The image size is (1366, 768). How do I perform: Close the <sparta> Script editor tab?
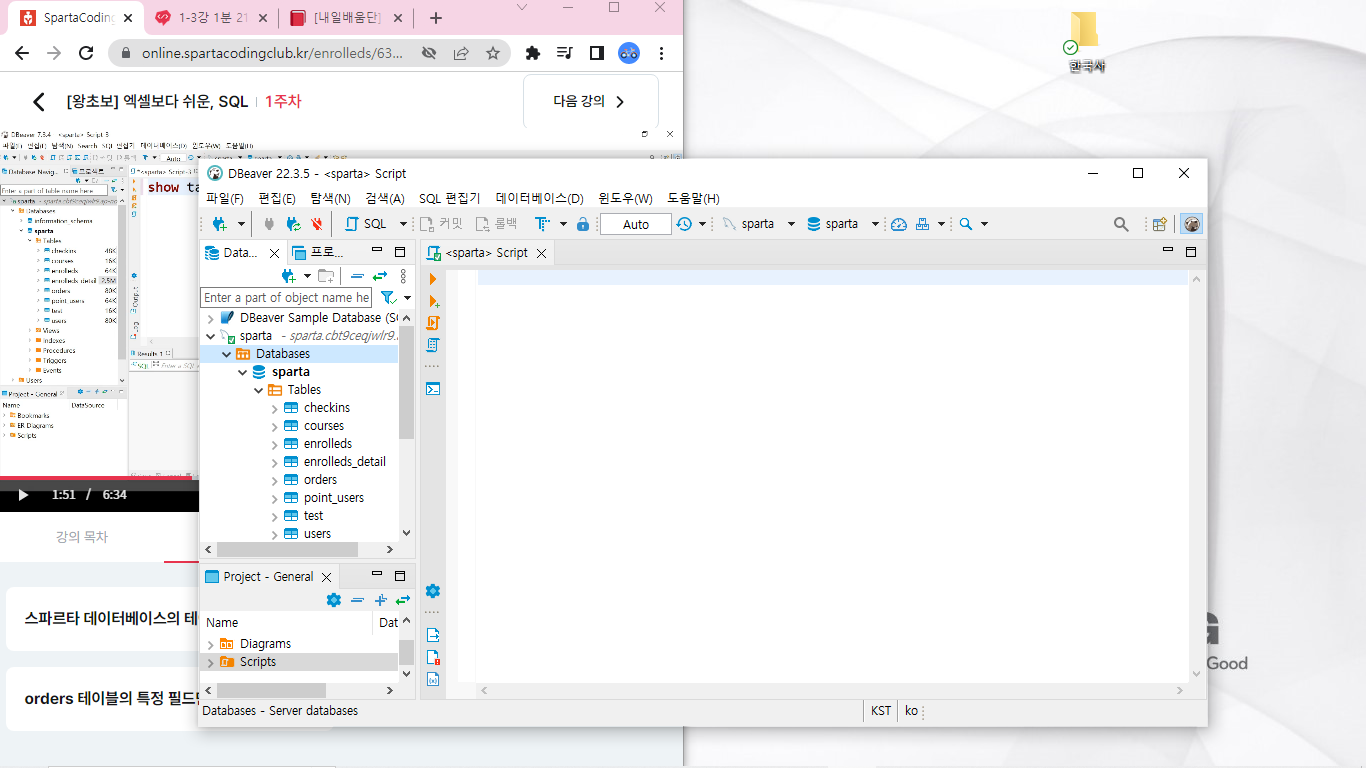click(541, 253)
